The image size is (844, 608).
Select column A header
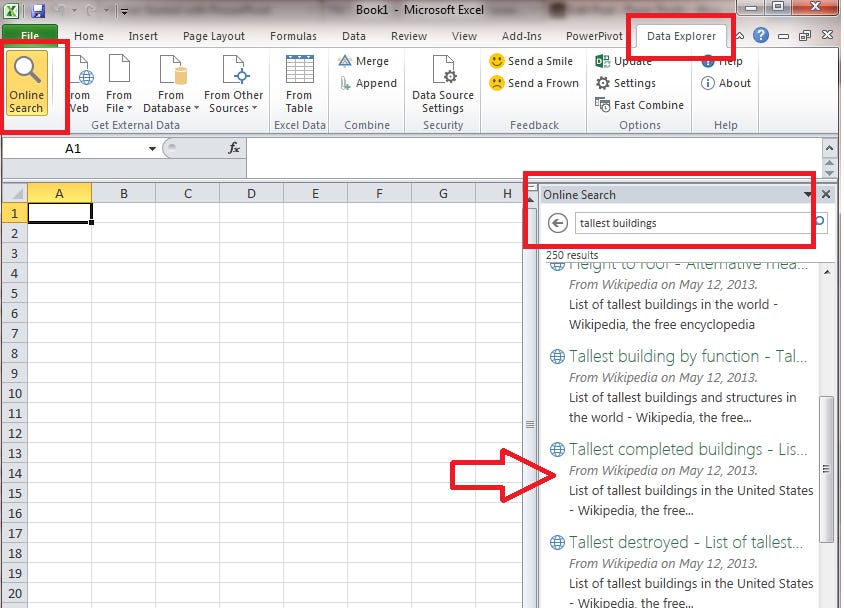(59, 193)
